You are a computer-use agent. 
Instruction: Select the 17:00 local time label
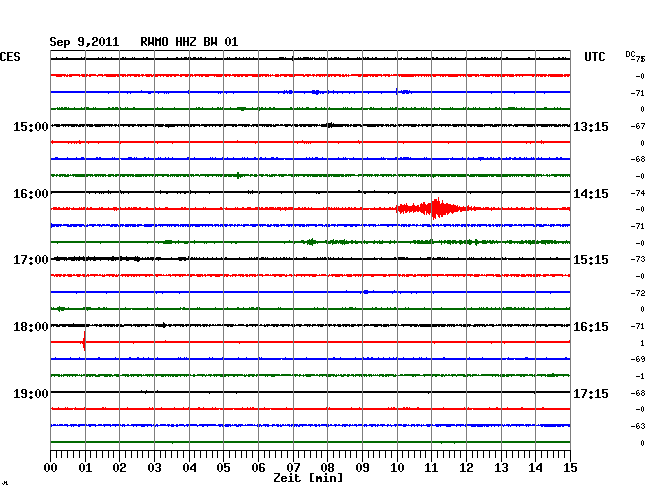[31, 260]
